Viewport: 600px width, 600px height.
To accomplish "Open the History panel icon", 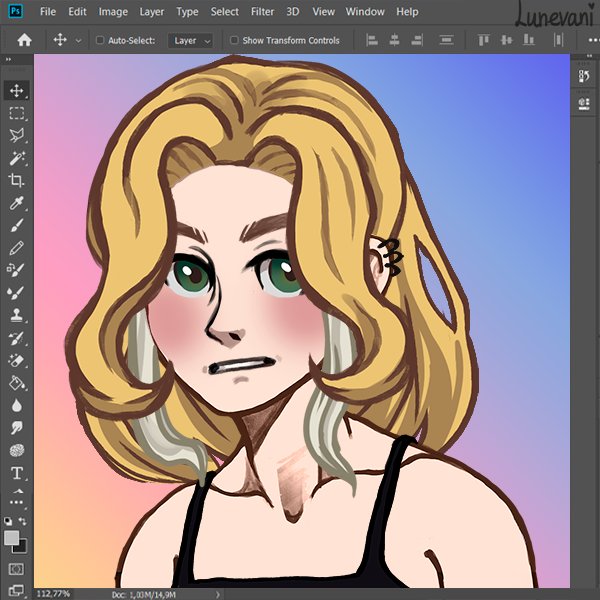I will tap(584, 76).
